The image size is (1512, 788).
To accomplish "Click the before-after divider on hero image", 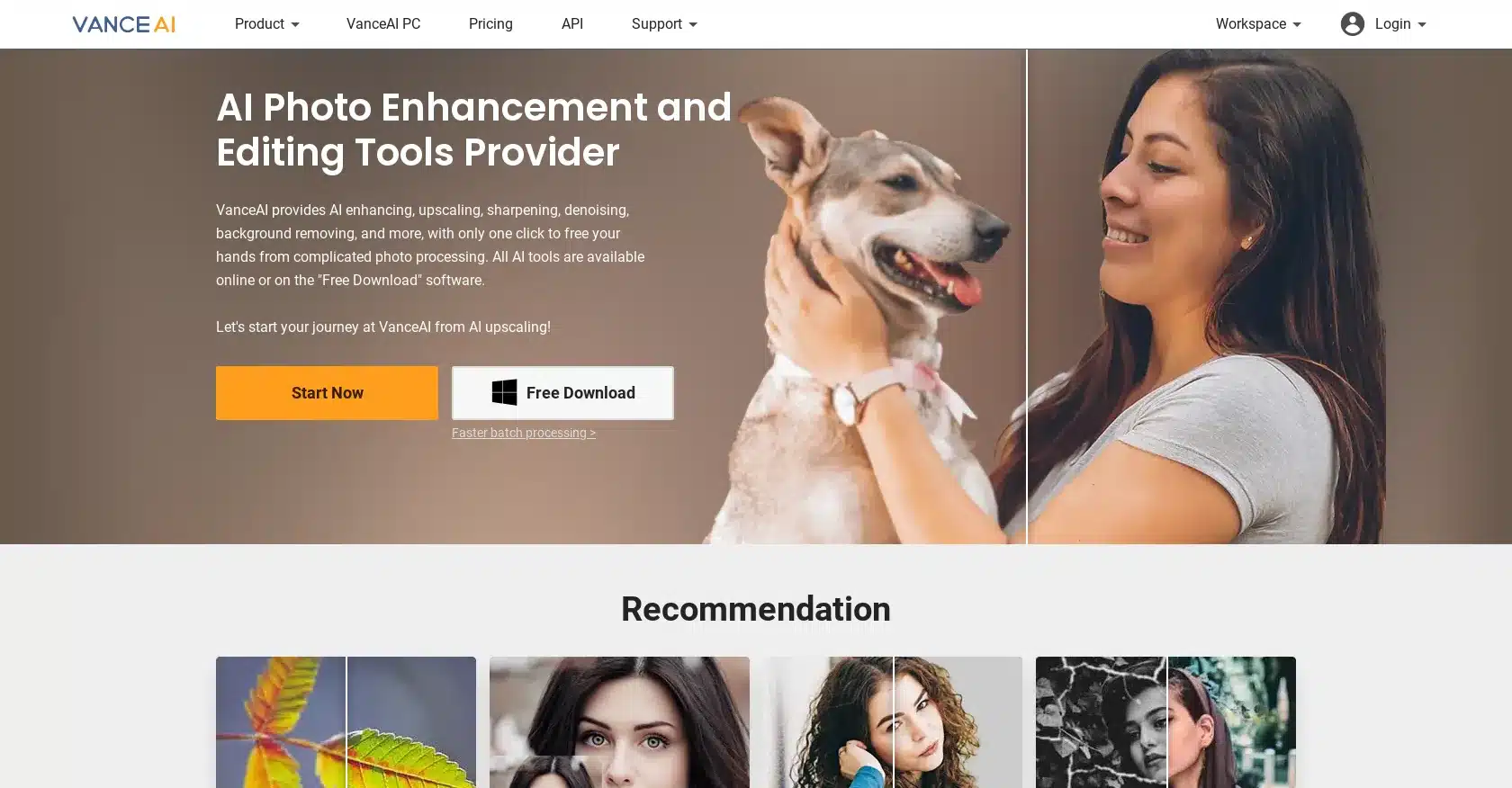I will pyautogui.click(x=1027, y=297).
